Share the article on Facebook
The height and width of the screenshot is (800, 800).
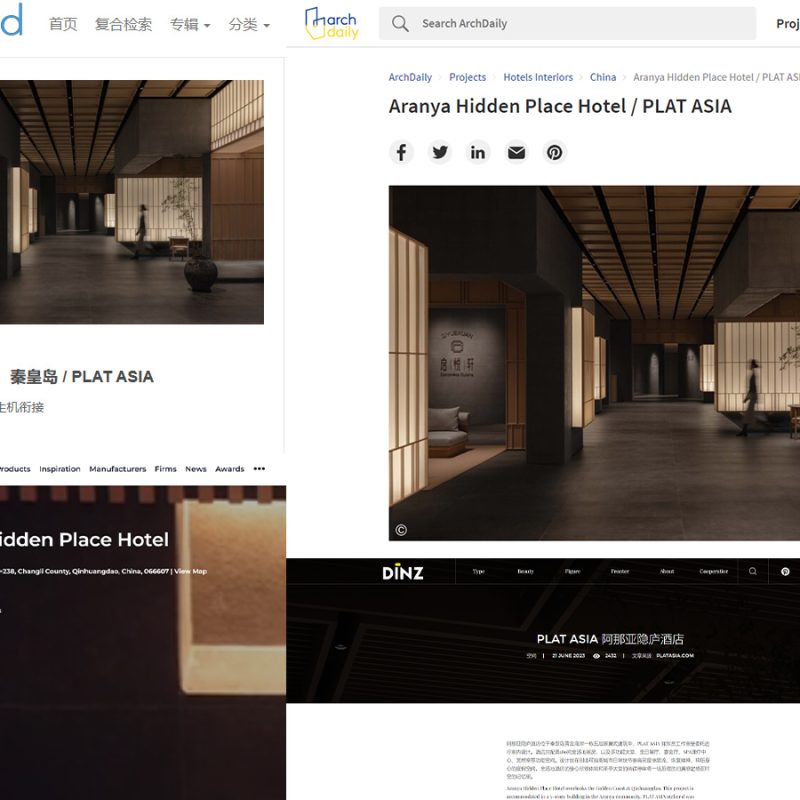click(x=401, y=152)
